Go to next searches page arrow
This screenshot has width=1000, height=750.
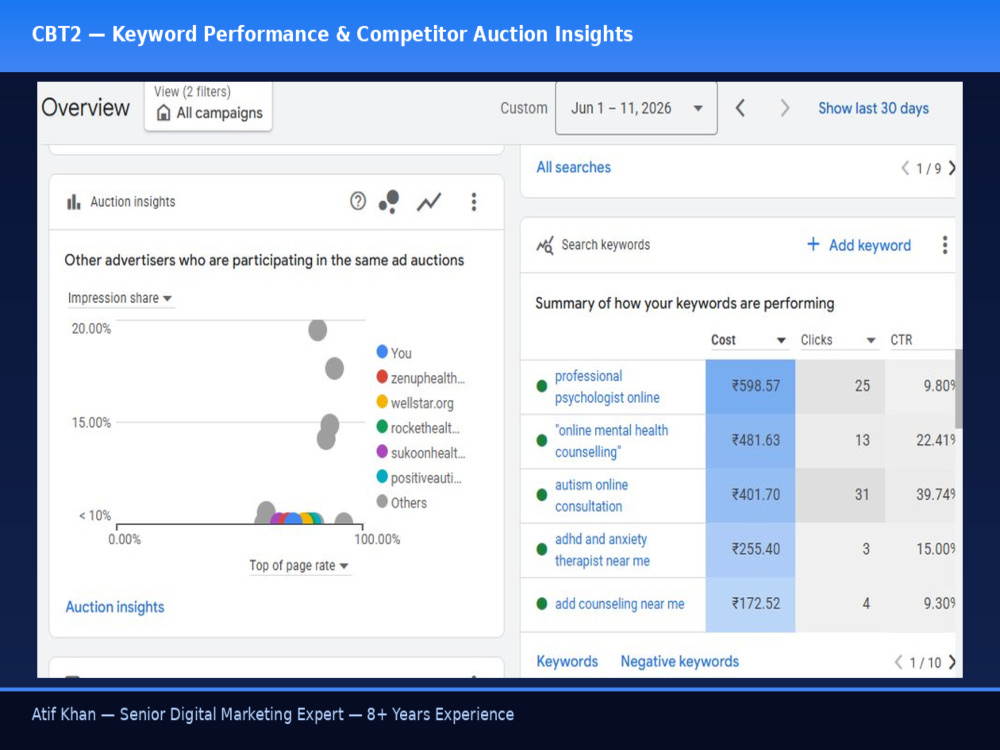pos(952,168)
